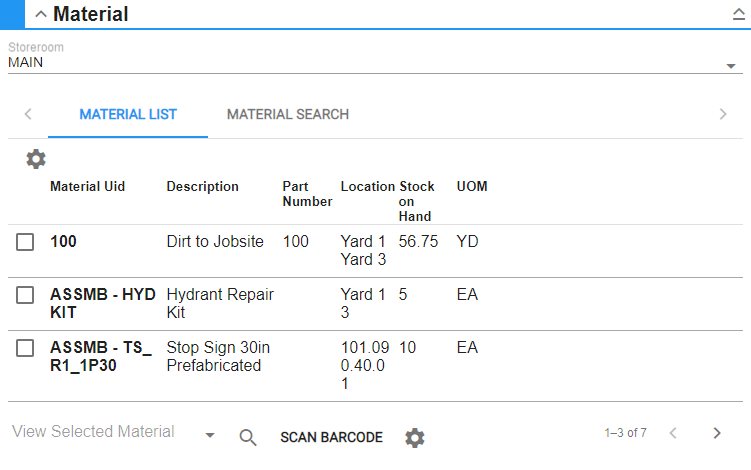Click the search magnifier icon
Image resolution: width=751 pixels, height=470 pixels.
click(x=248, y=437)
